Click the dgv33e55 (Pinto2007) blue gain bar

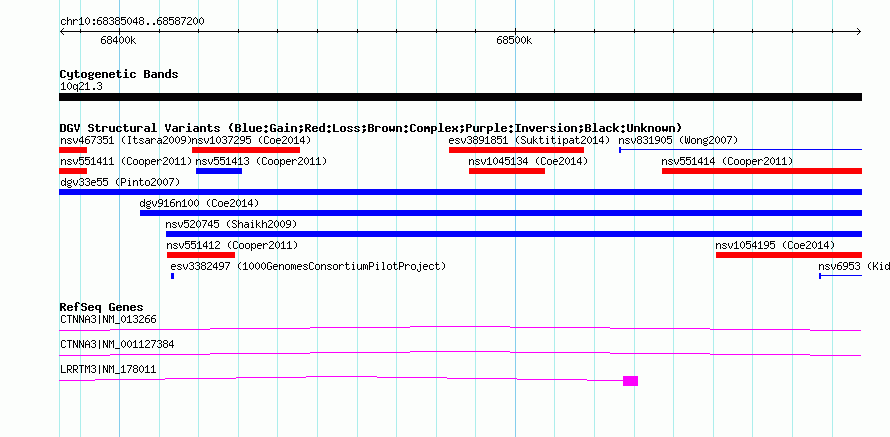tap(460, 192)
